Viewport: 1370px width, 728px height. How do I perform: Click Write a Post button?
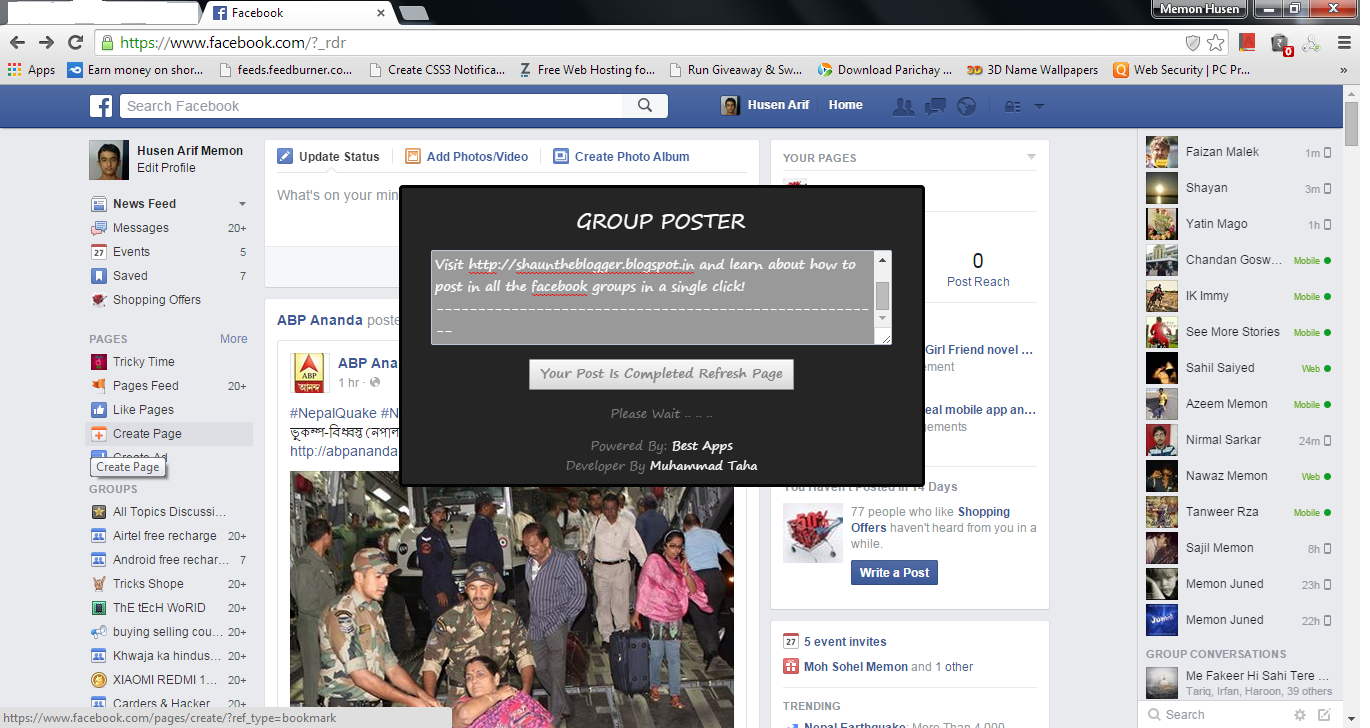894,573
